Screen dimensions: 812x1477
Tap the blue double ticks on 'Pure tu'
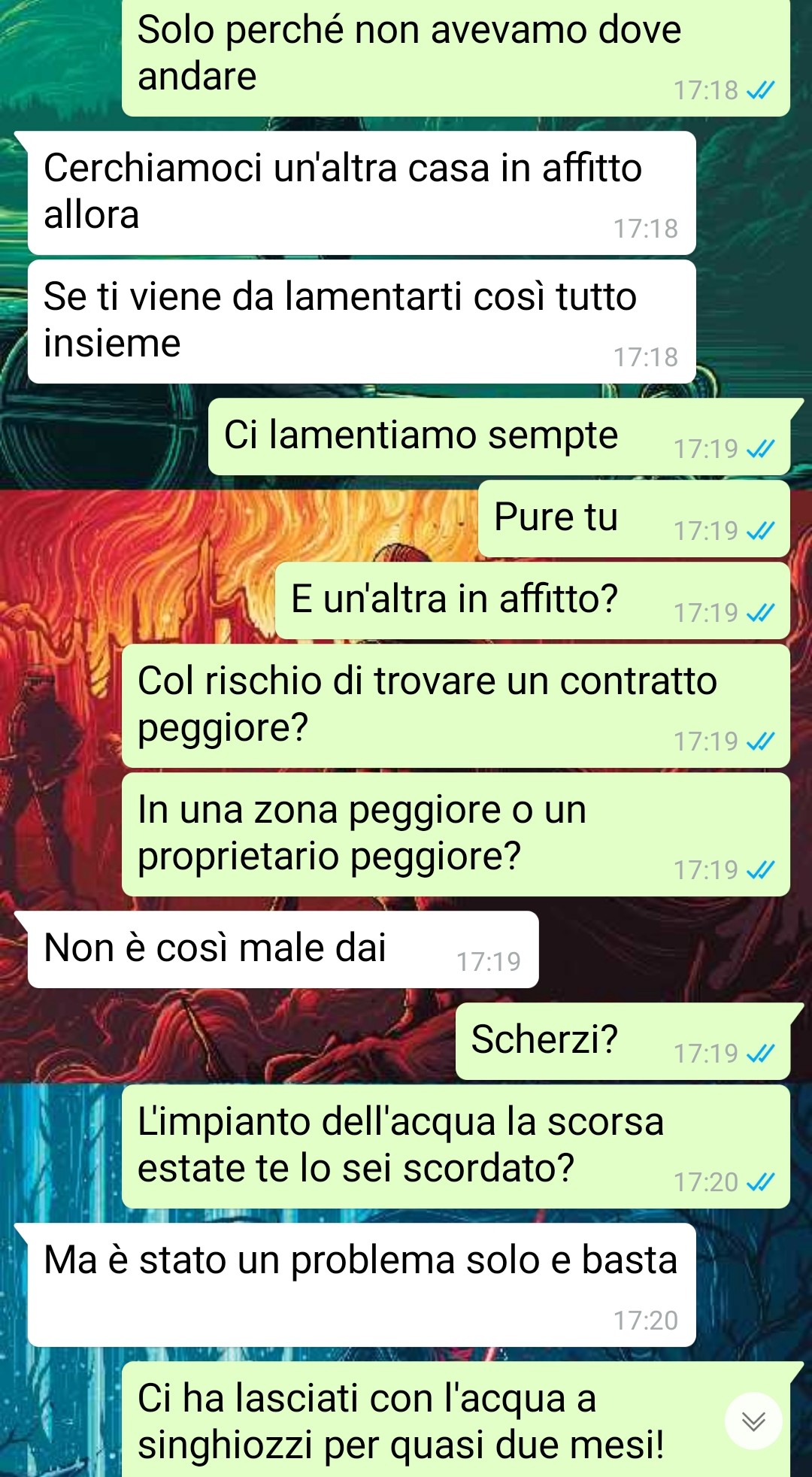pyautogui.click(x=761, y=531)
